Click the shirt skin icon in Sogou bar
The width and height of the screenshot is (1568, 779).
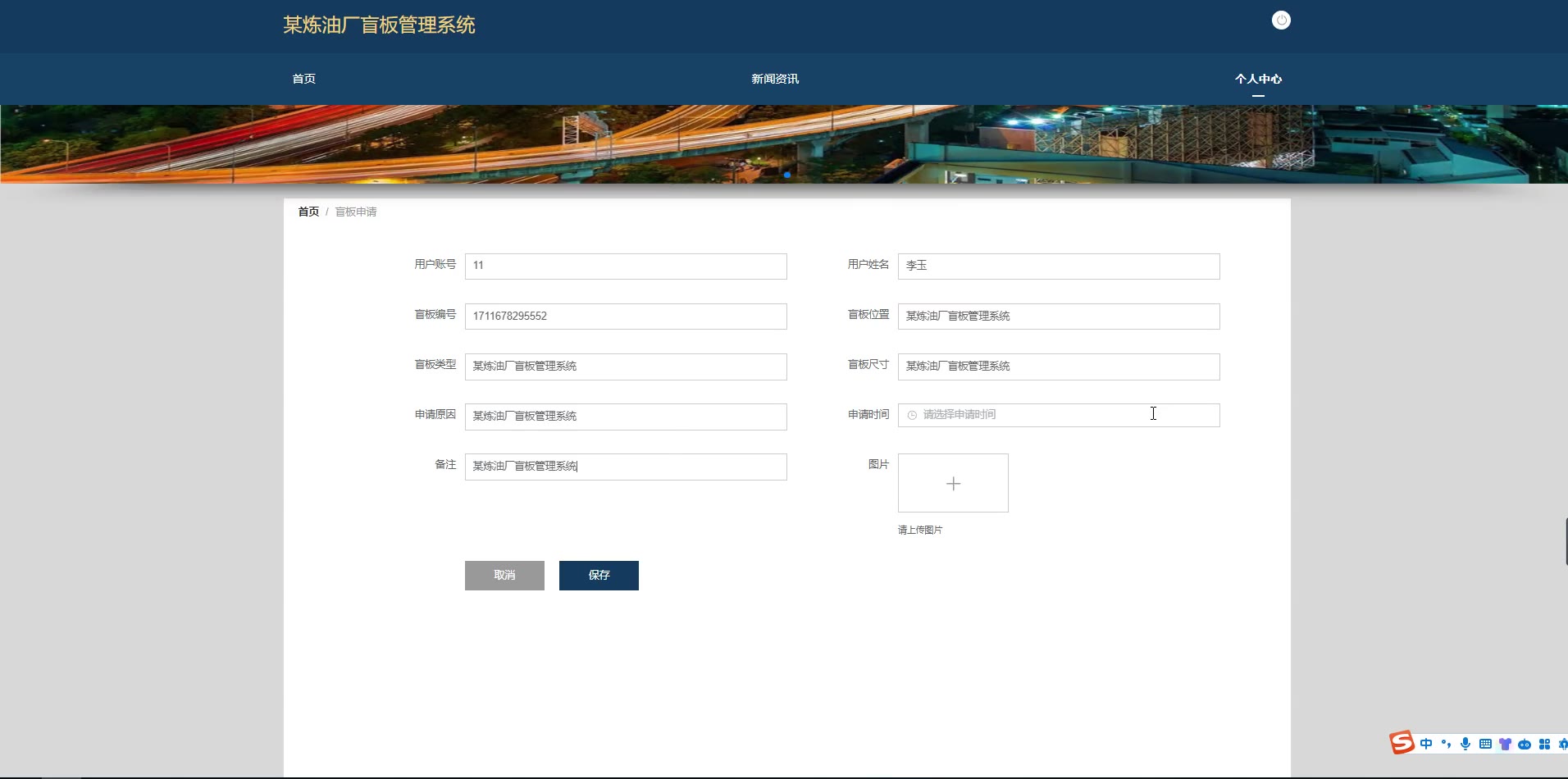(x=1505, y=744)
